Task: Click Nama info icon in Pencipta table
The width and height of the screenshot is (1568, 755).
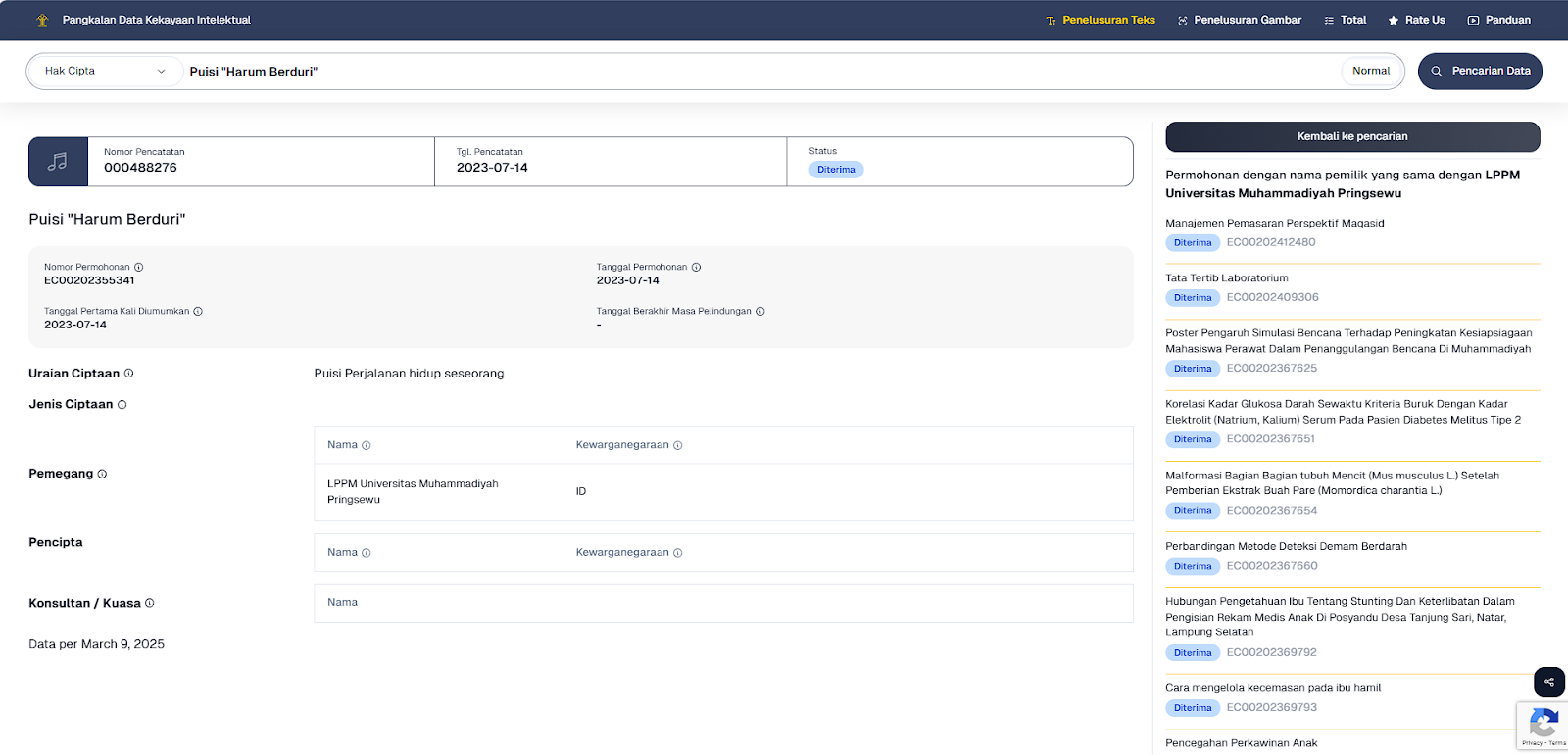Action: [x=367, y=553]
